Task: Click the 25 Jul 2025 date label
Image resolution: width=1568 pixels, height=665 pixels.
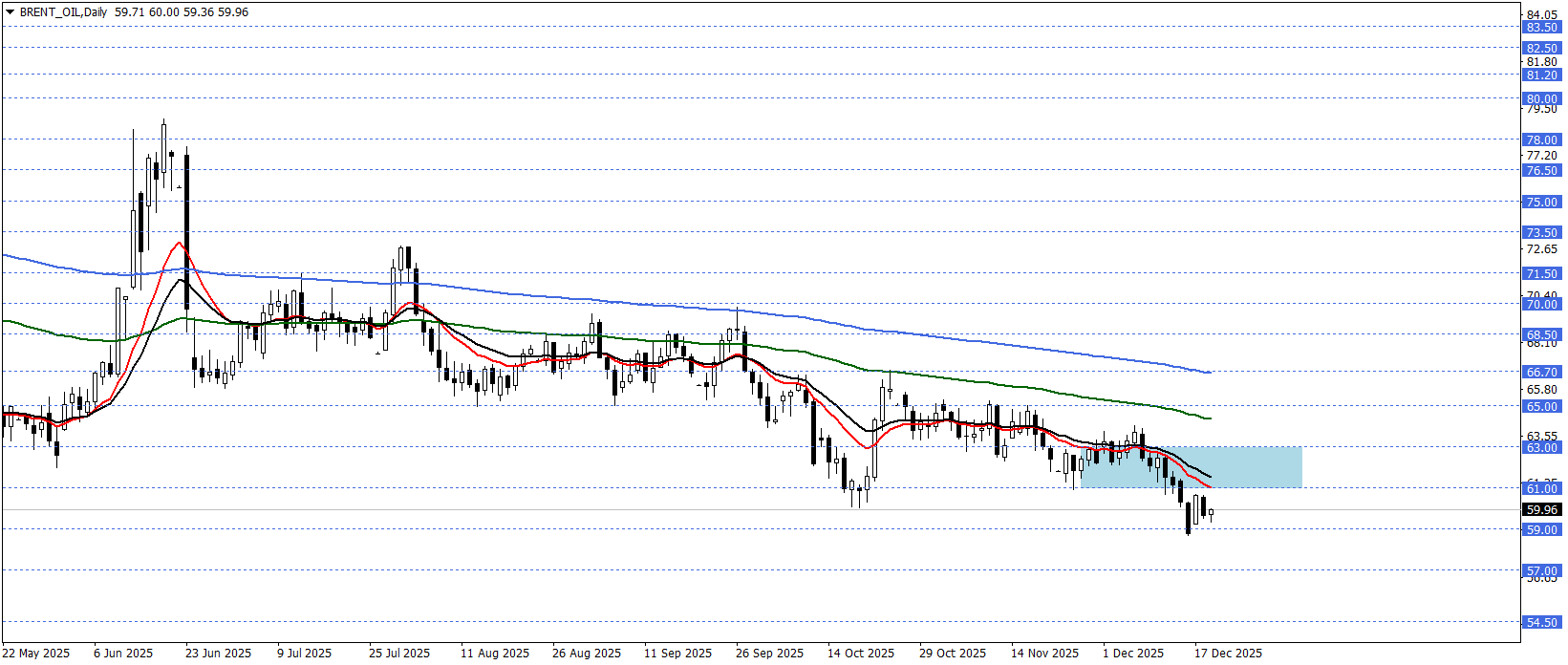Action: coord(399,654)
